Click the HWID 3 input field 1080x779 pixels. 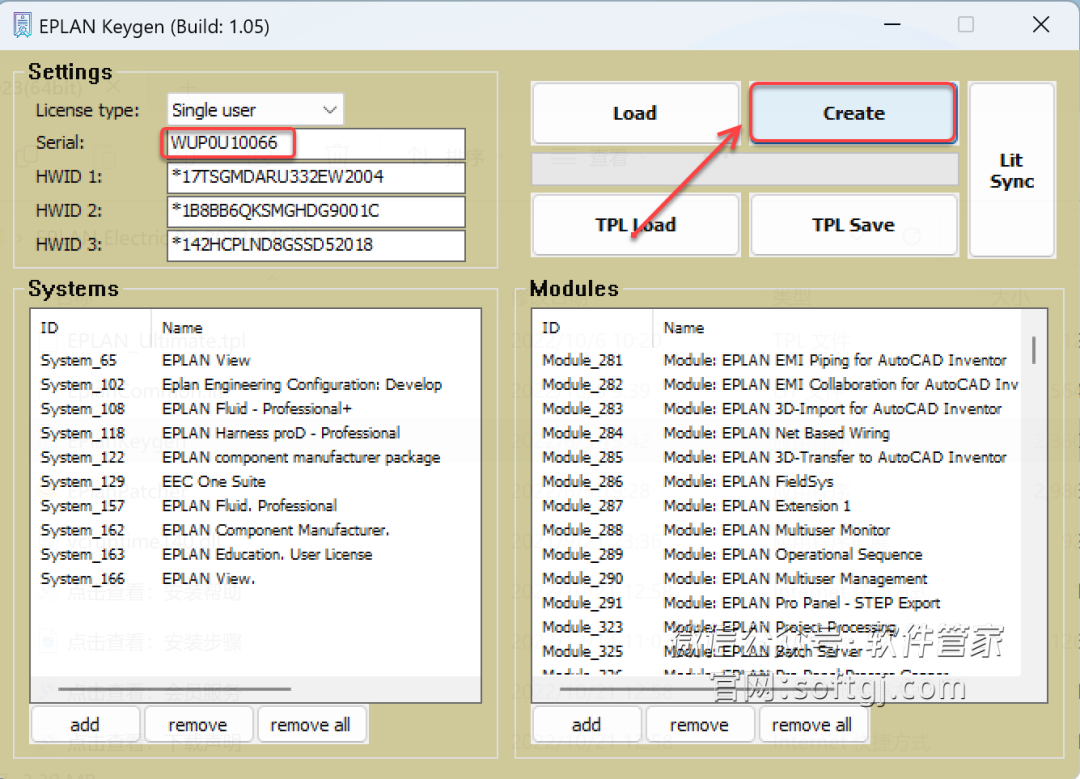pos(315,245)
